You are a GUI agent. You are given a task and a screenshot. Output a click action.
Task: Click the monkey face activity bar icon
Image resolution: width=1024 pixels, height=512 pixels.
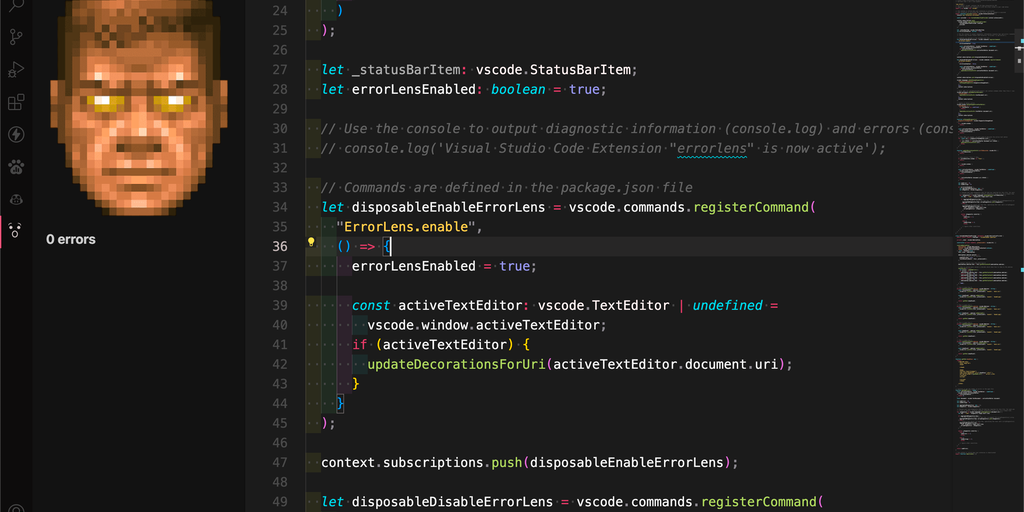coord(16,198)
